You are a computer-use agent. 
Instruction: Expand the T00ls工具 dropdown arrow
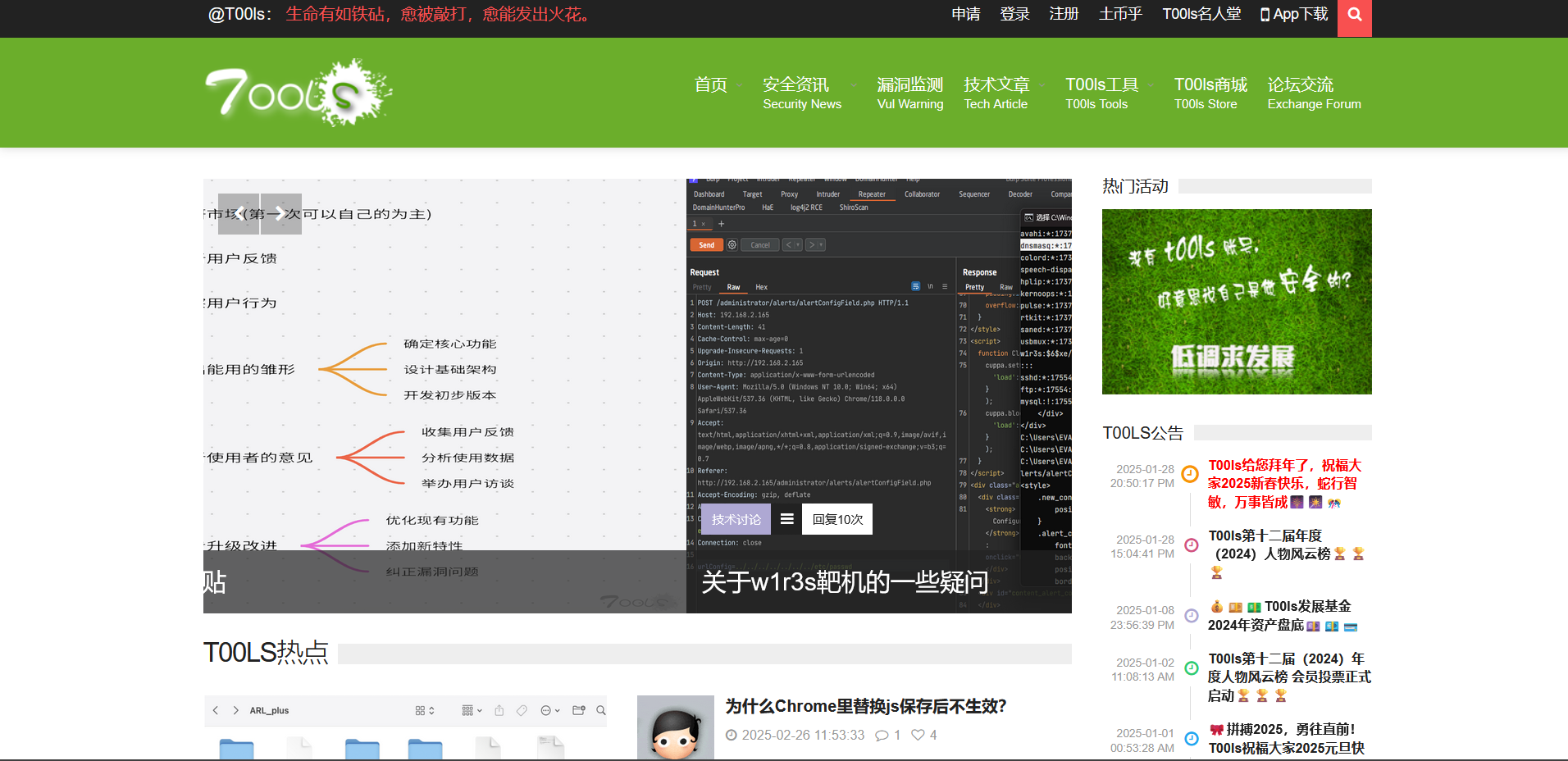[1151, 85]
